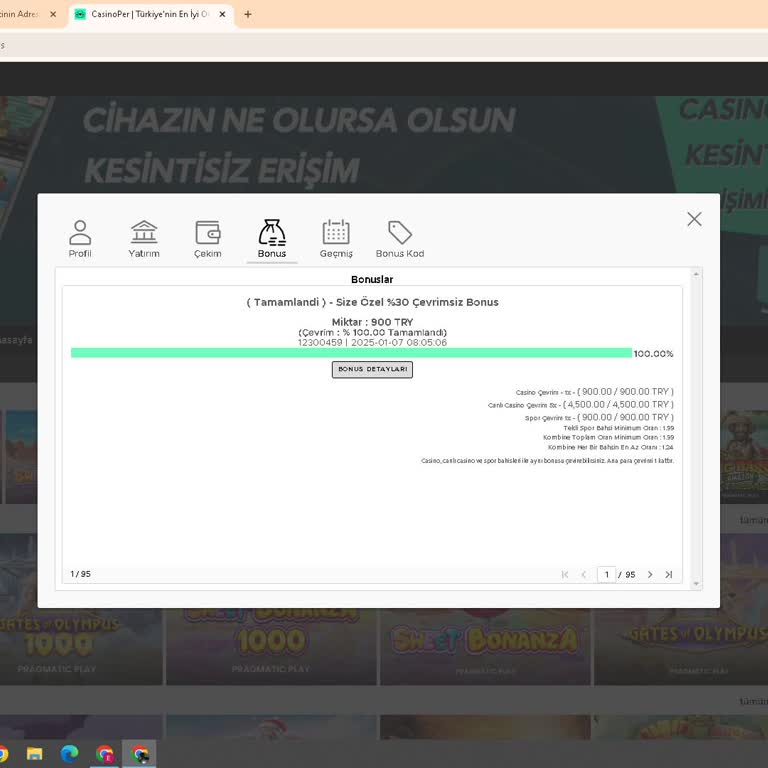The width and height of the screenshot is (768, 768).
Task: Close the bonus modal dialog
Action: pyautogui.click(x=694, y=219)
